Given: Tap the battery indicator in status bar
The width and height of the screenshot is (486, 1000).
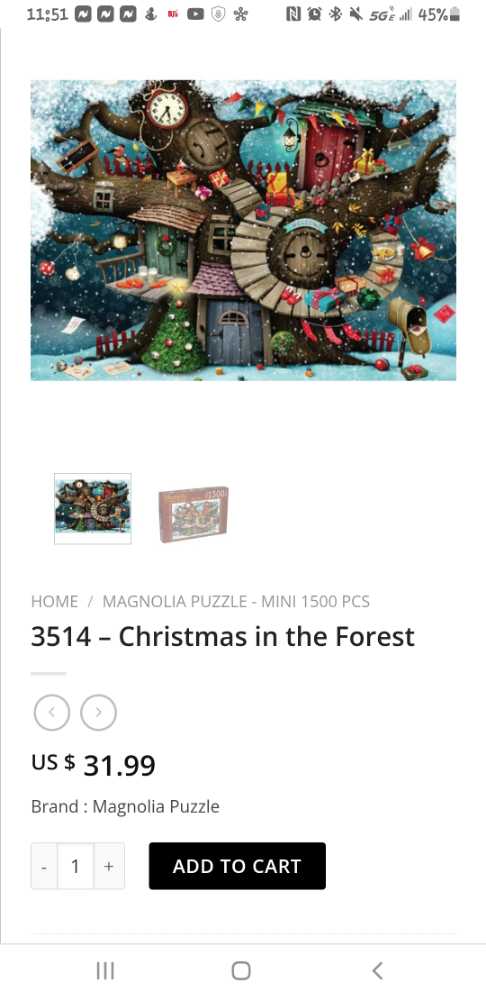Looking at the screenshot, I should [439, 14].
